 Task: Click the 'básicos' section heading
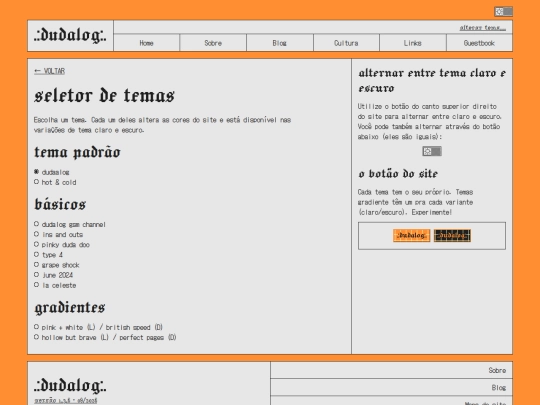[x=60, y=204]
